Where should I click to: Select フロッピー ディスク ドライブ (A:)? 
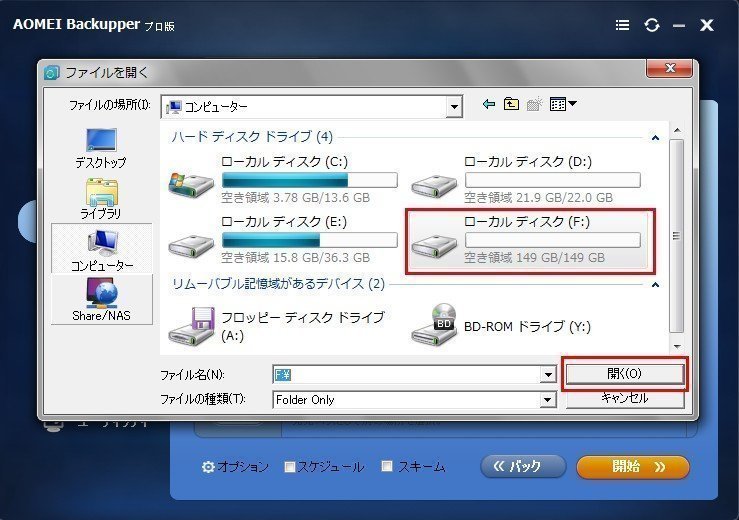pyautogui.click(x=278, y=326)
